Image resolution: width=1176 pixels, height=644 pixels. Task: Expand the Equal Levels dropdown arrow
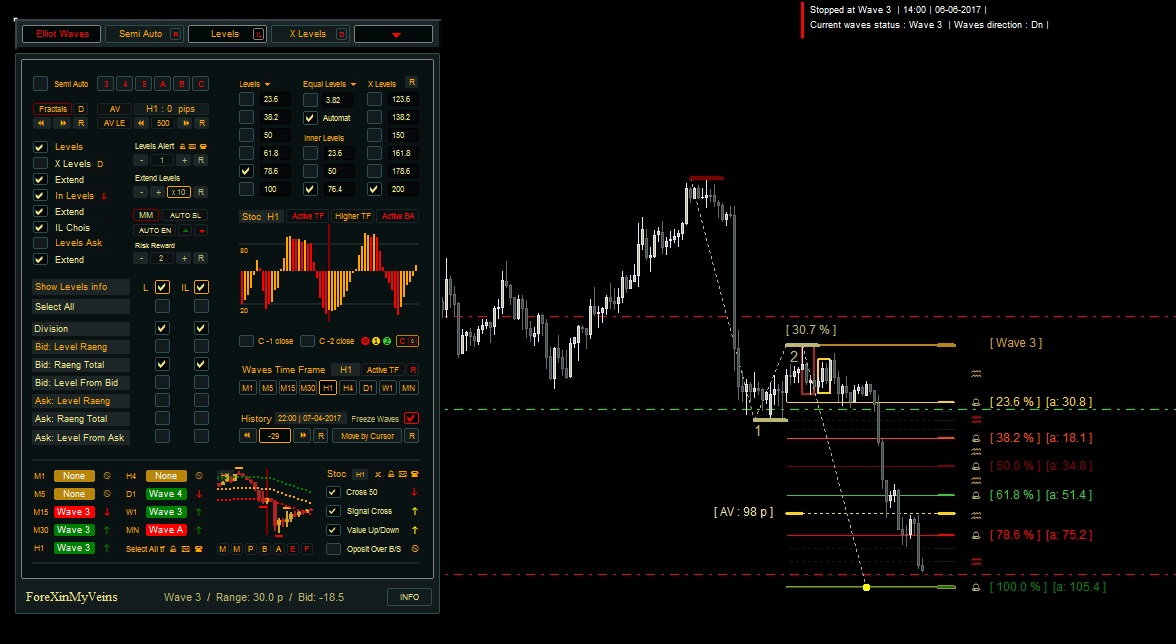click(353, 84)
